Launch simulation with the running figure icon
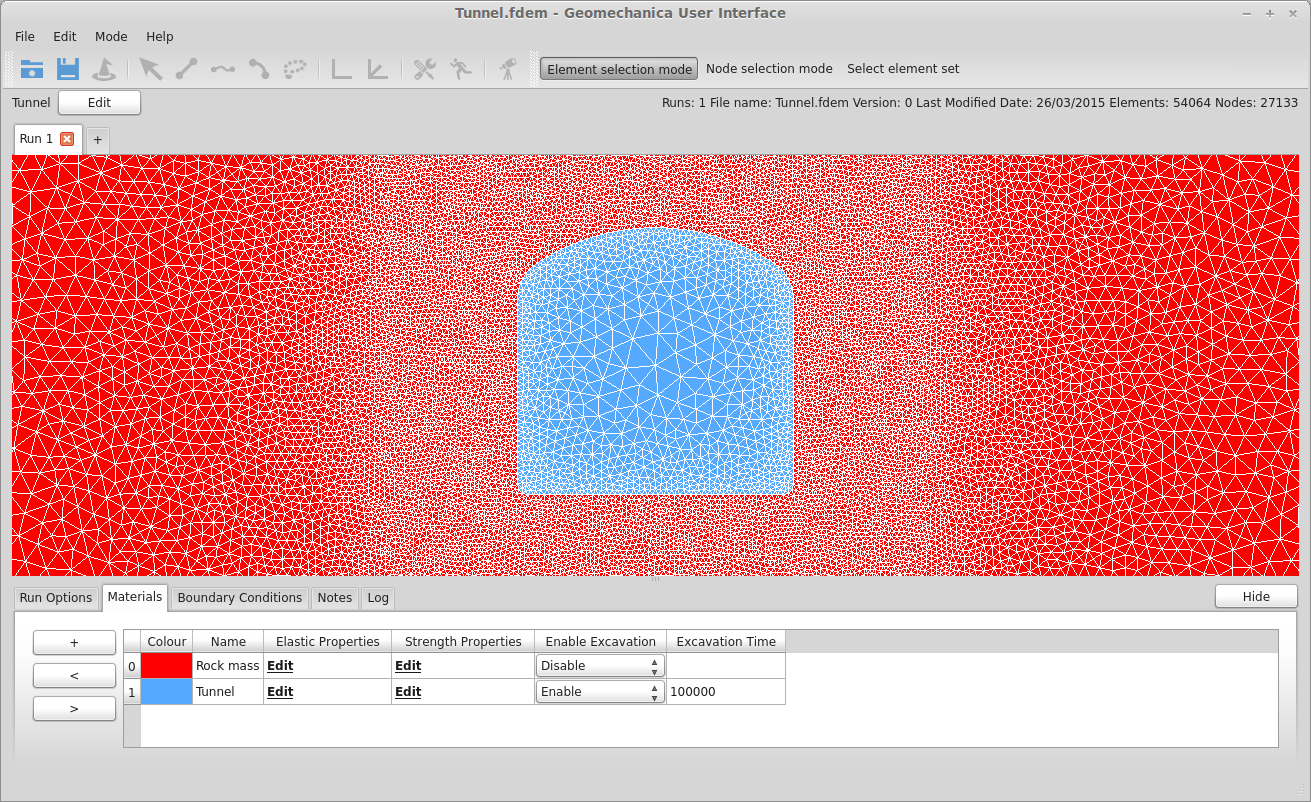Image resolution: width=1311 pixels, height=802 pixels. pos(459,68)
